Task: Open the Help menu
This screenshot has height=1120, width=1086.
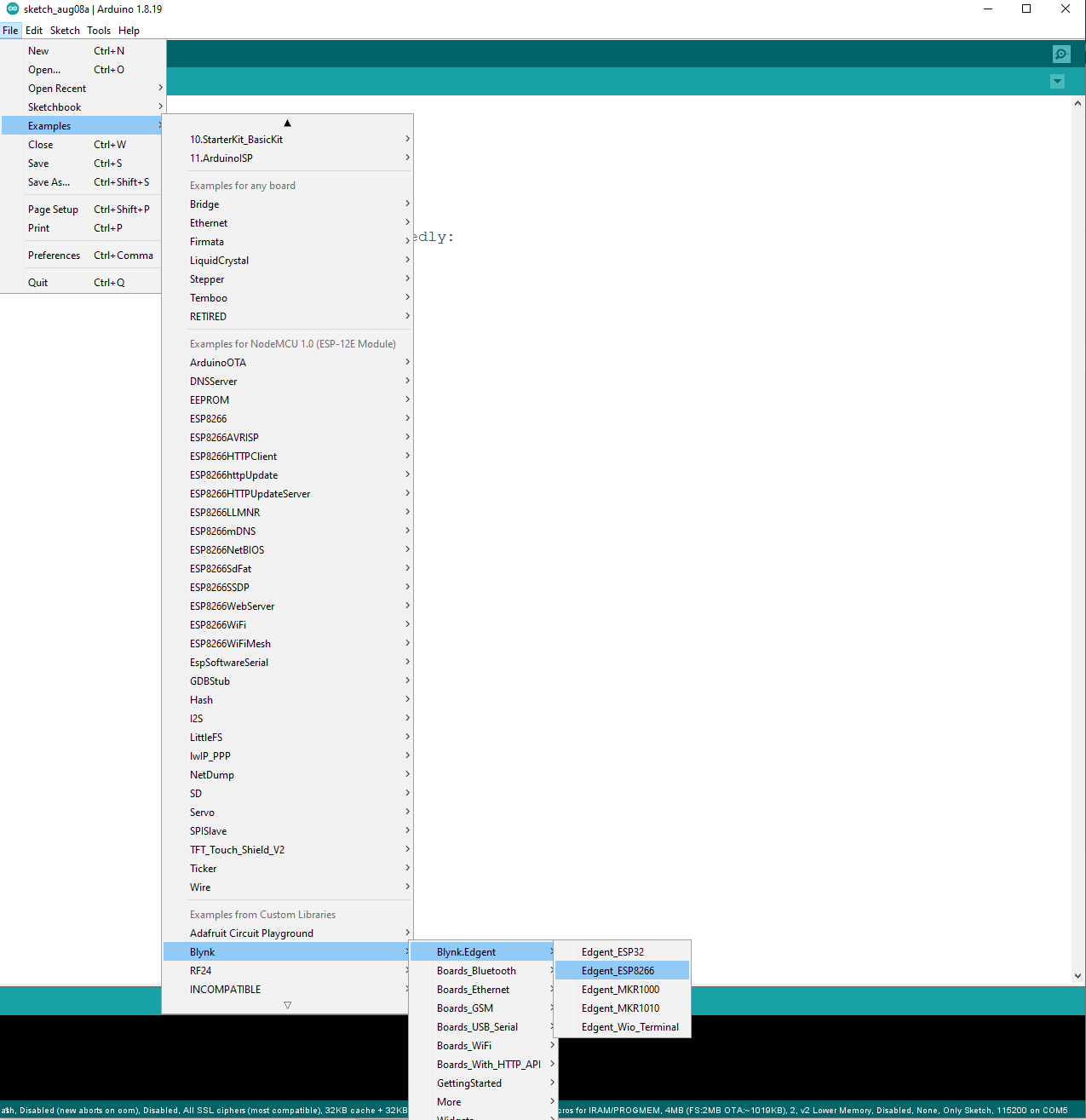Action: (129, 31)
